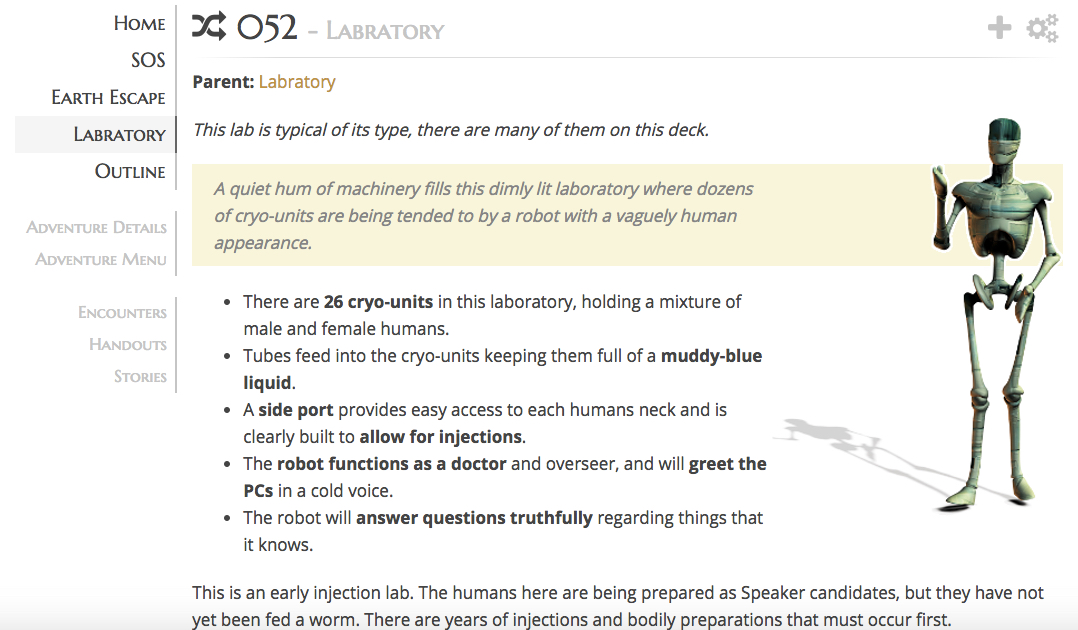Open the Home menu item
Screen dimensions: 1078x630
139,23
